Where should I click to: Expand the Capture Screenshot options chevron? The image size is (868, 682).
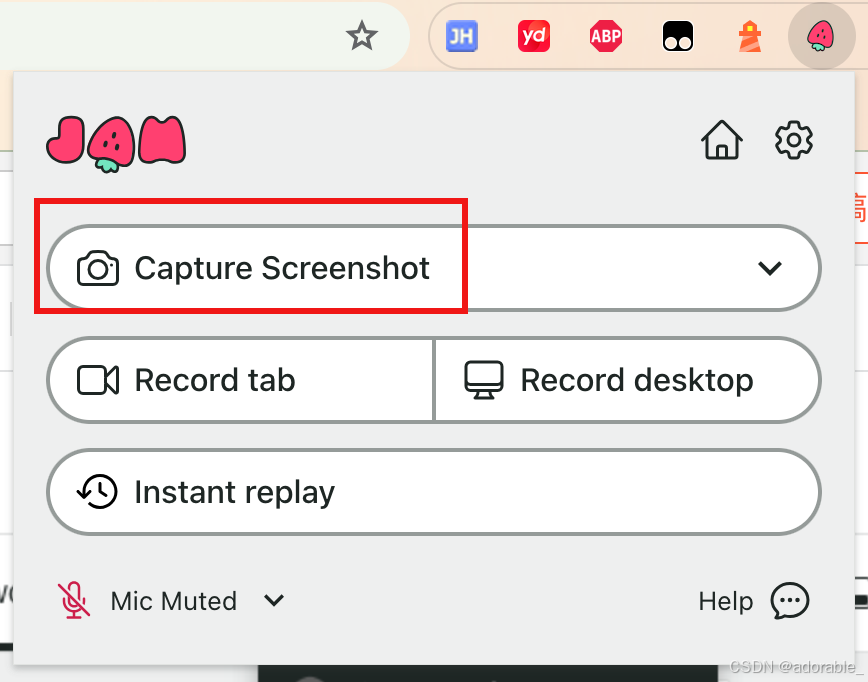click(x=769, y=268)
